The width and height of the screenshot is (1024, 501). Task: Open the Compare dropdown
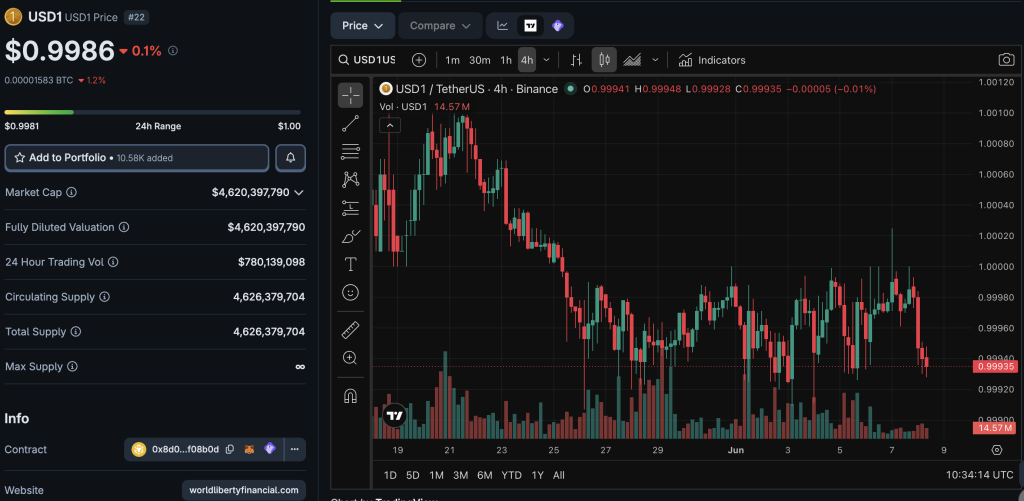point(440,25)
